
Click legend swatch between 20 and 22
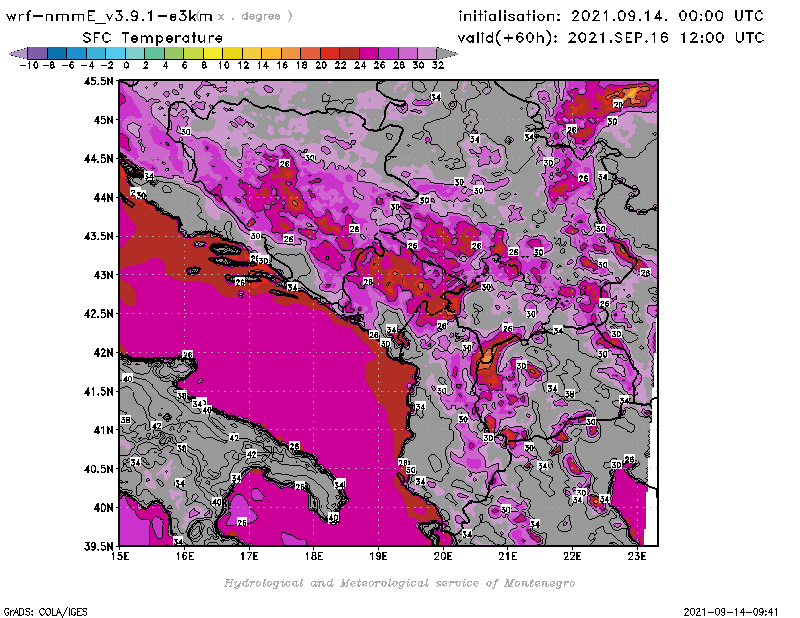tap(330, 53)
